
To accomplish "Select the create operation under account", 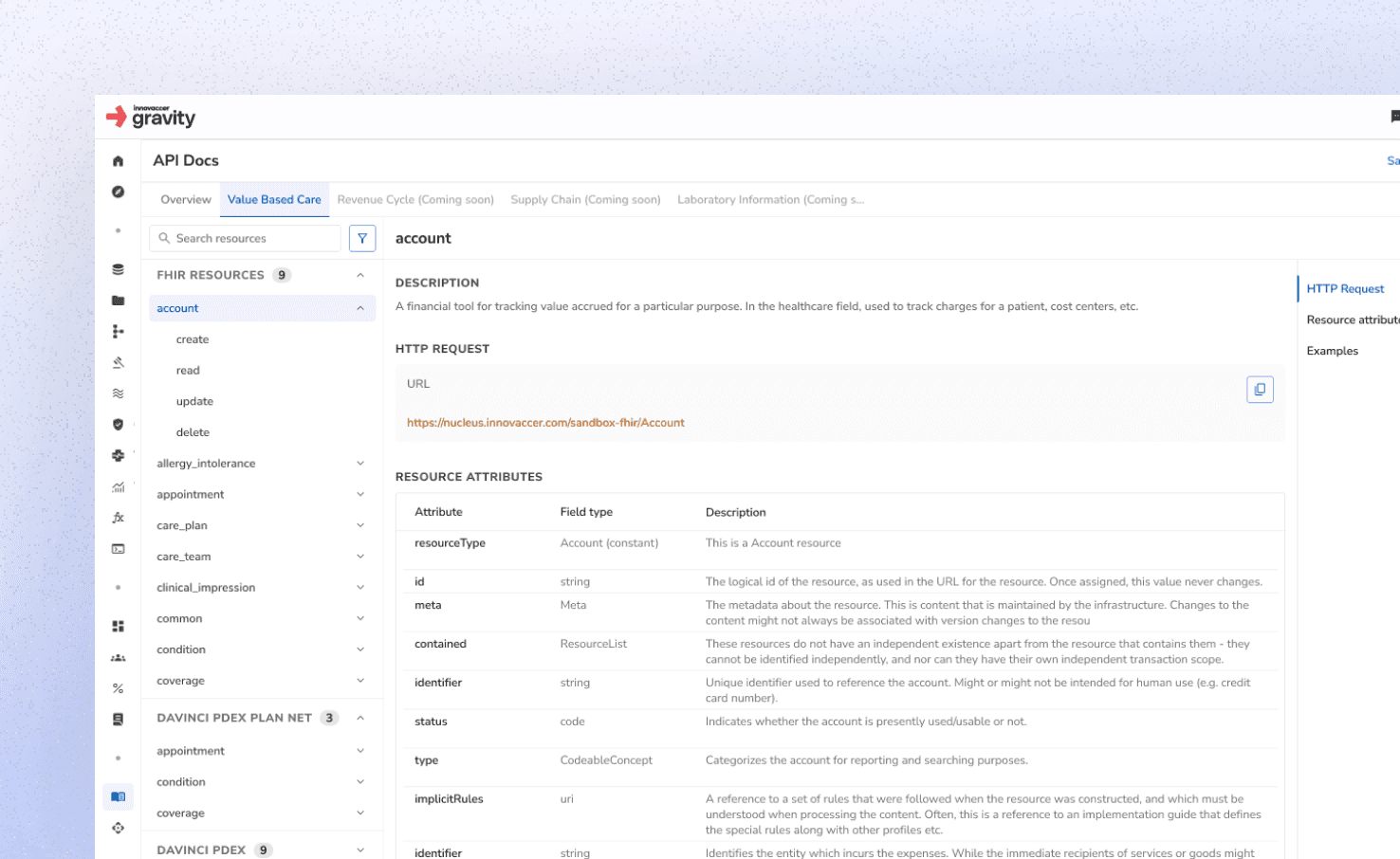I will point(193,339).
